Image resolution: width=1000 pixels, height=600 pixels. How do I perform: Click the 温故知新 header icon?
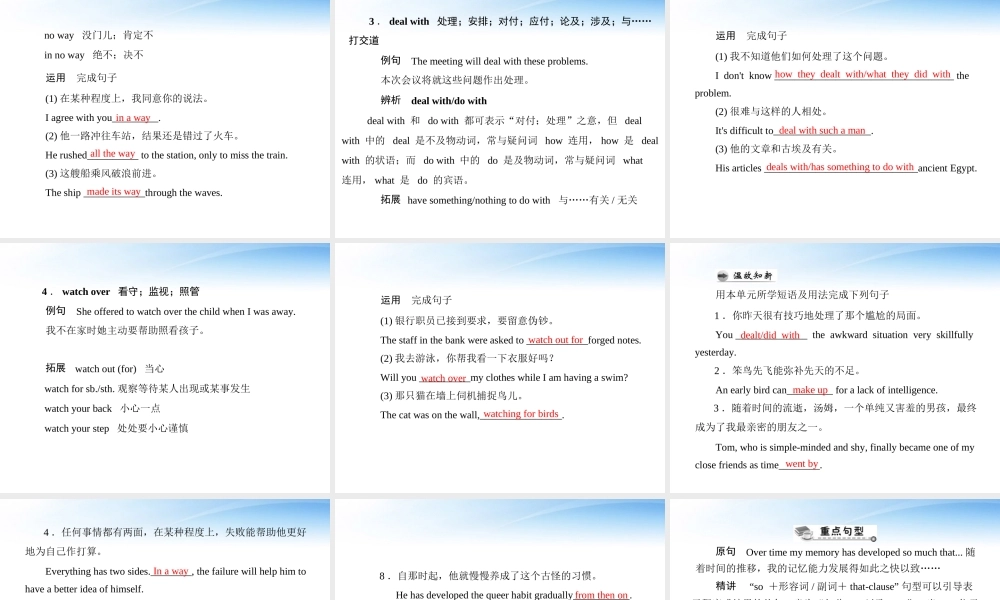[x=723, y=276]
